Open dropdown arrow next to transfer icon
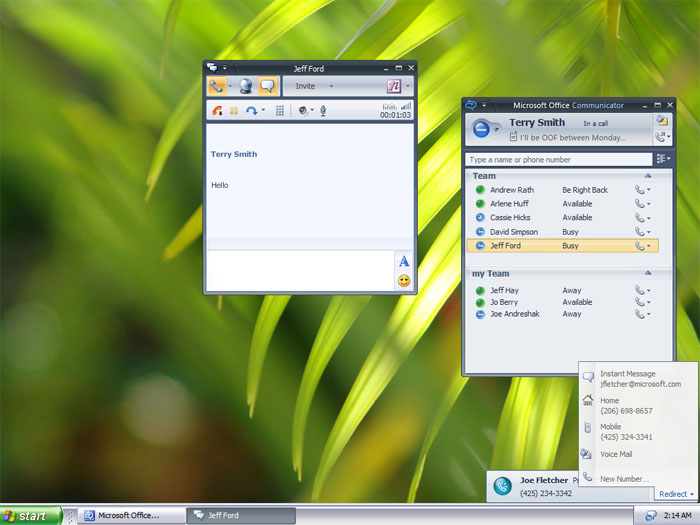Viewport: 700px width, 525px height. point(263,110)
